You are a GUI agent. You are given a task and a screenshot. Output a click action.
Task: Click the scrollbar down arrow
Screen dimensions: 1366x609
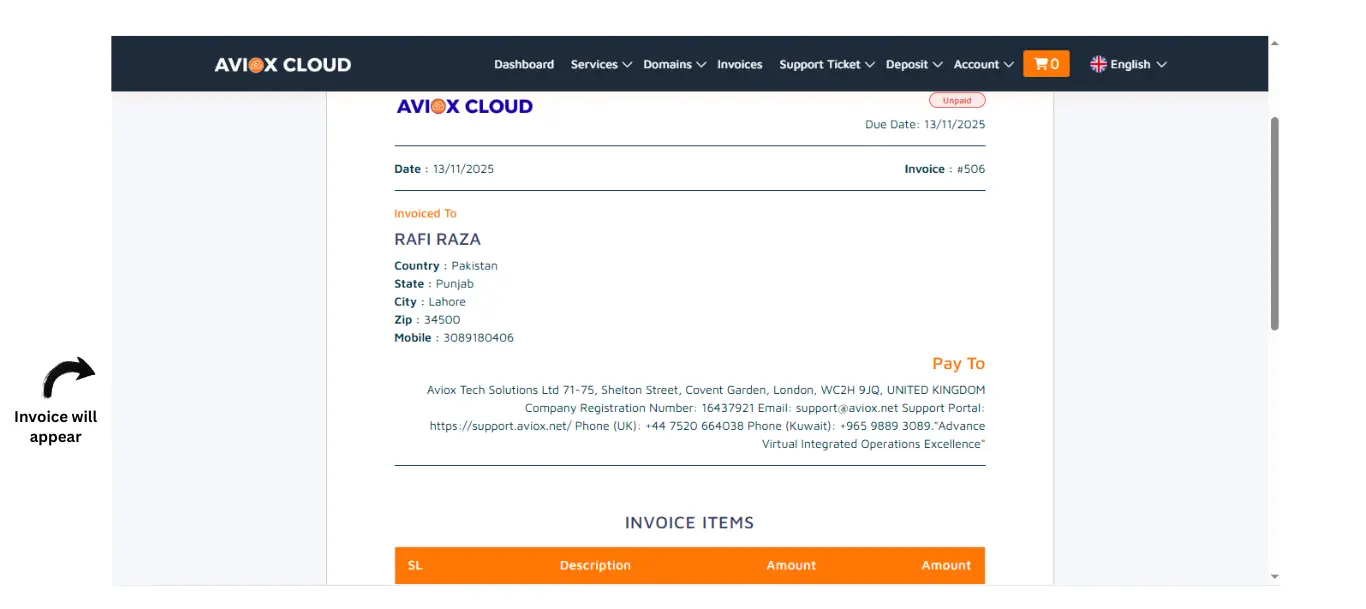(x=1274, y=577)
